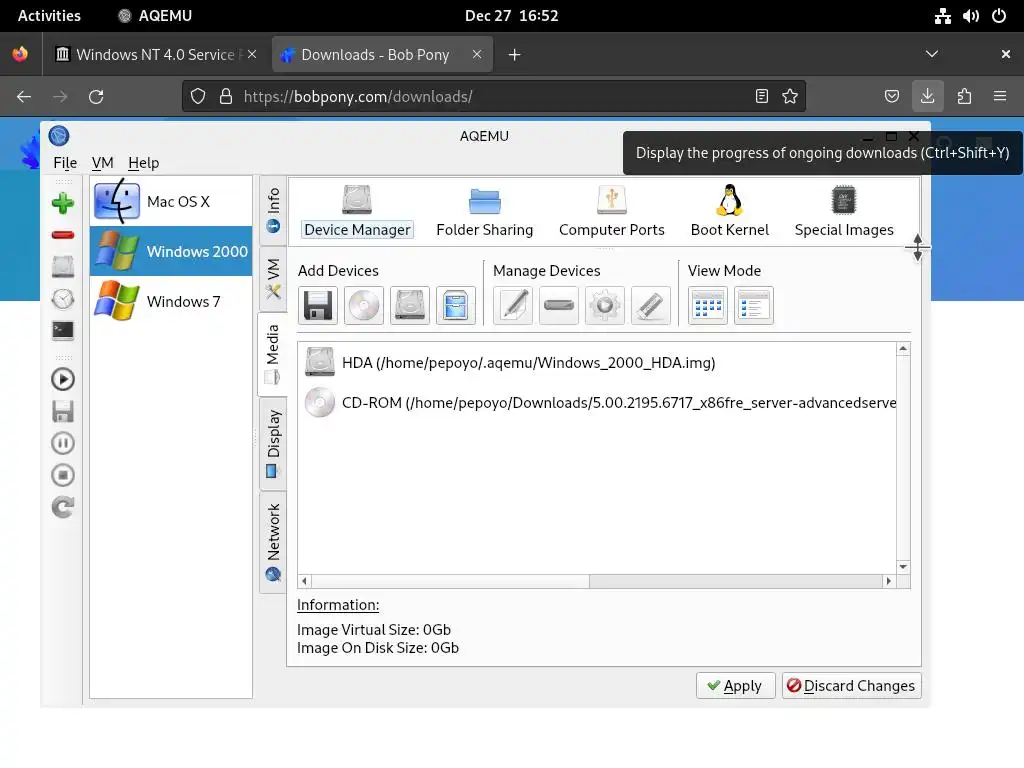Click the hard disk icon in left toolbar

(x=63, y=266)
